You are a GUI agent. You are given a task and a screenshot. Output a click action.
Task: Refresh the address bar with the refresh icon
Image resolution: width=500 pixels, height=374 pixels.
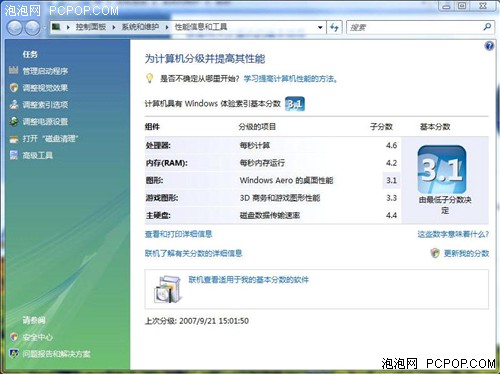coord(334,27)
